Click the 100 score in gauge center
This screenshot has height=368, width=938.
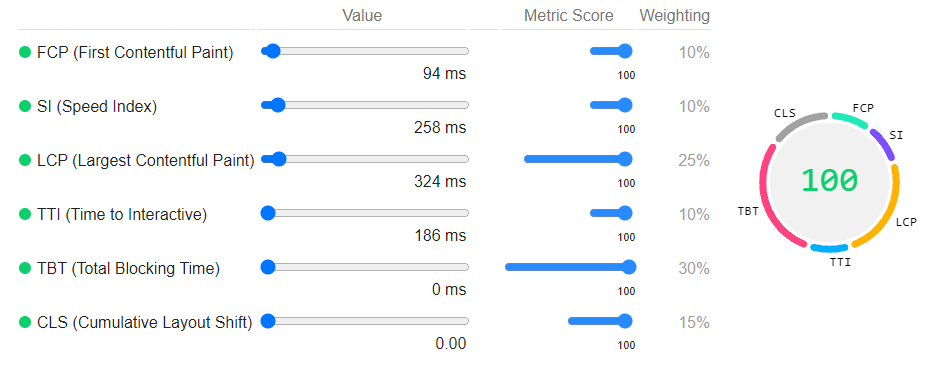pos(829,180)
